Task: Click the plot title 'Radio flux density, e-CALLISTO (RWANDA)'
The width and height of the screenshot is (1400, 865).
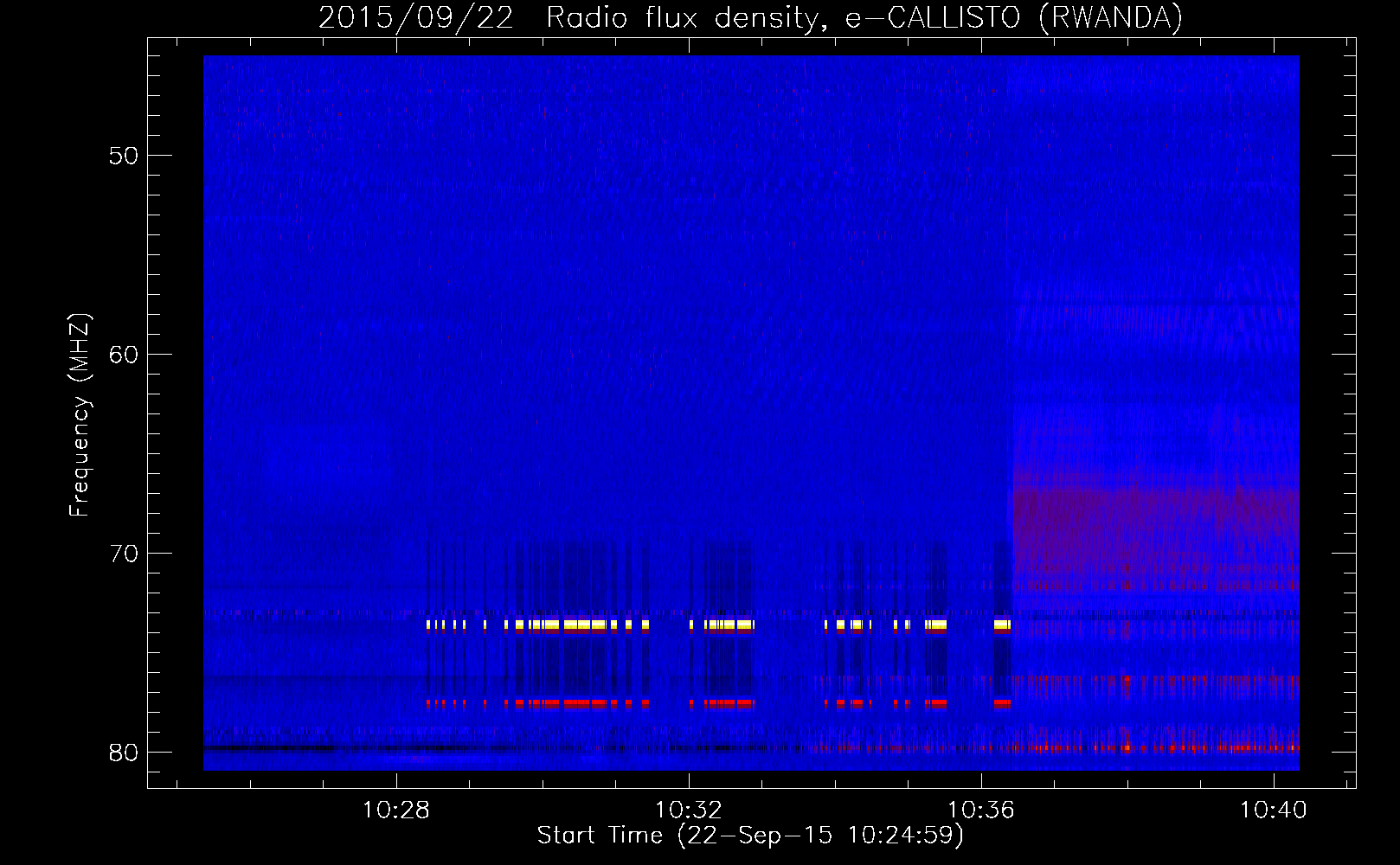Action: pyautogui.click(x=864, y=17)
